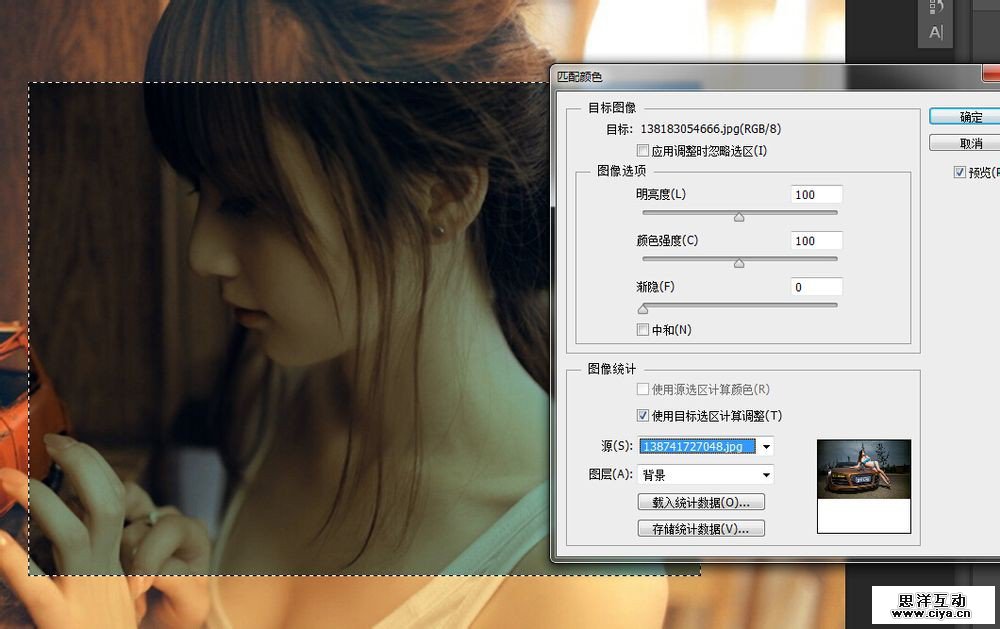This screenshot has height=629, width=1000.
Task: Click the 颜色强度 value input box
Action: tap(815, 241)
